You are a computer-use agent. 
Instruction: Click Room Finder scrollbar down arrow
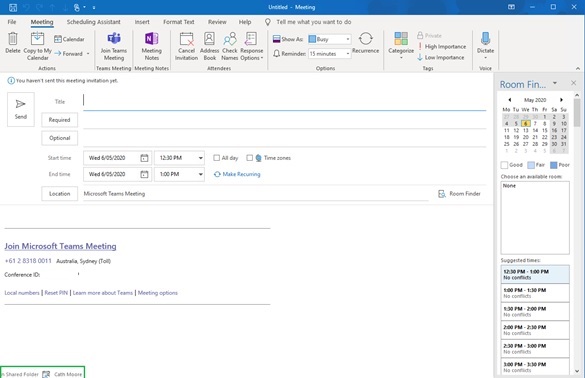click(577, 371)
